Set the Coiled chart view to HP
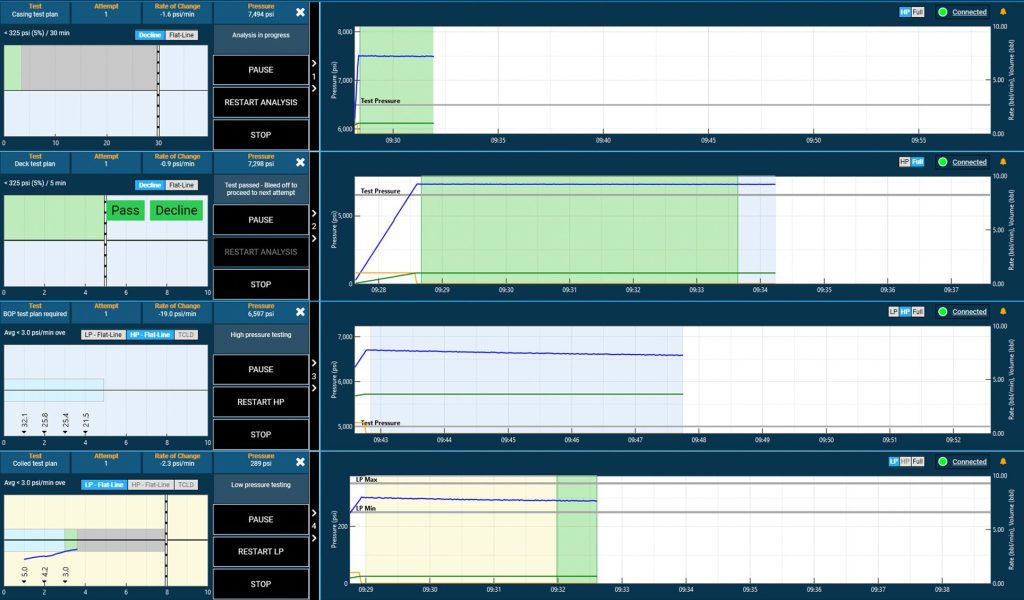This screenshot has width=1024, height=600. 905,462
